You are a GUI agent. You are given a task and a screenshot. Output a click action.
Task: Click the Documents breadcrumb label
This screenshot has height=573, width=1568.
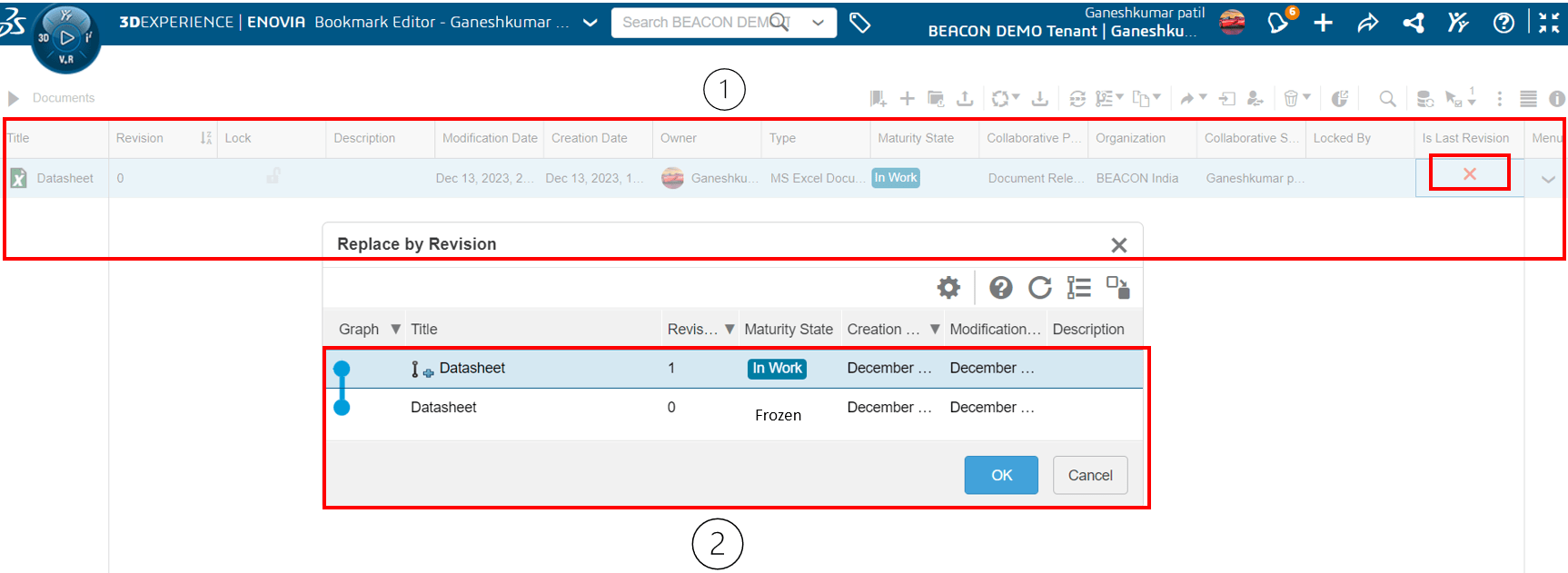click(64, 98)
